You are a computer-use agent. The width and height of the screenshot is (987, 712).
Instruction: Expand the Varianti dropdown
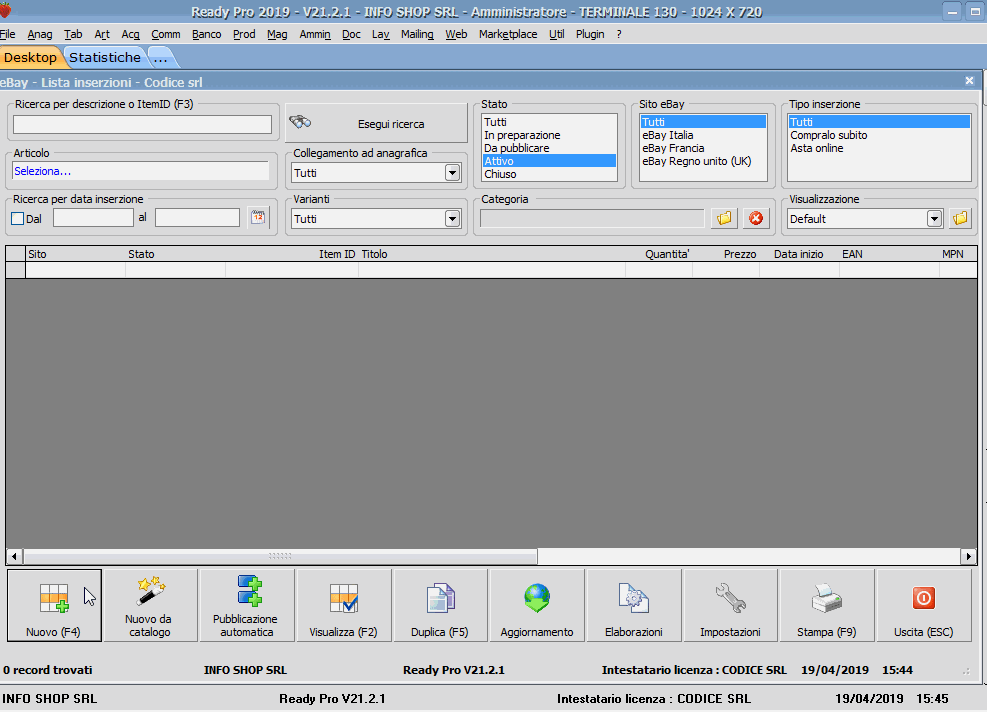coord(452,218)
